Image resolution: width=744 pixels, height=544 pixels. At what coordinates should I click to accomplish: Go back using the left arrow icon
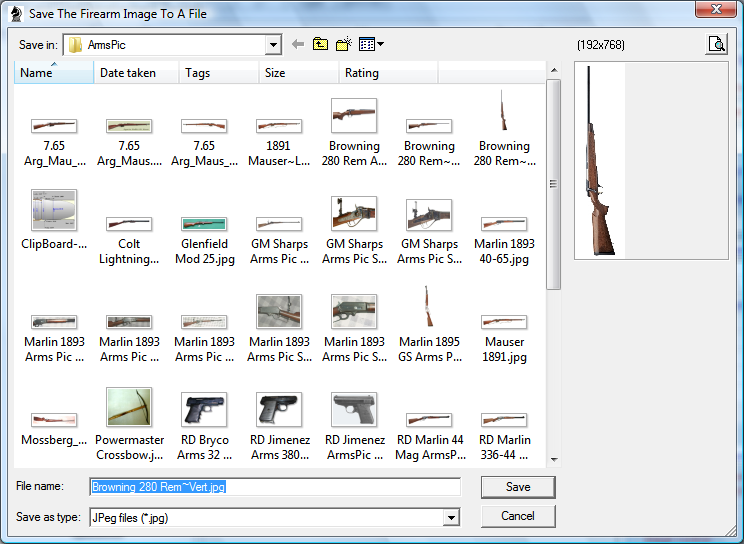coord(298,45)
